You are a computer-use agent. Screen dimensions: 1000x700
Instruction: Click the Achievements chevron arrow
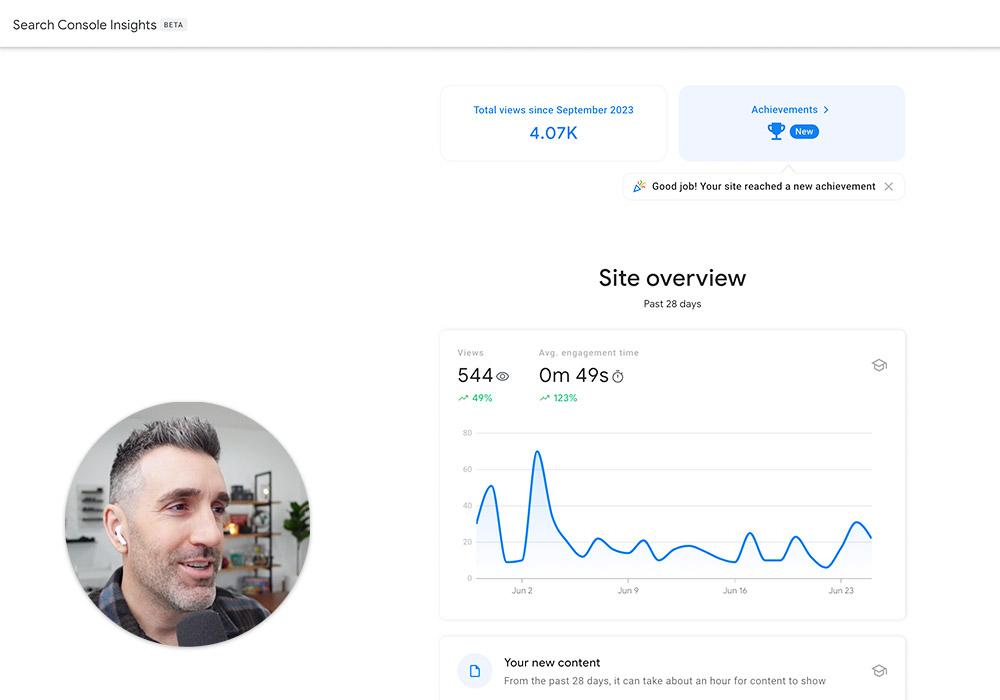tap(826, 110)
